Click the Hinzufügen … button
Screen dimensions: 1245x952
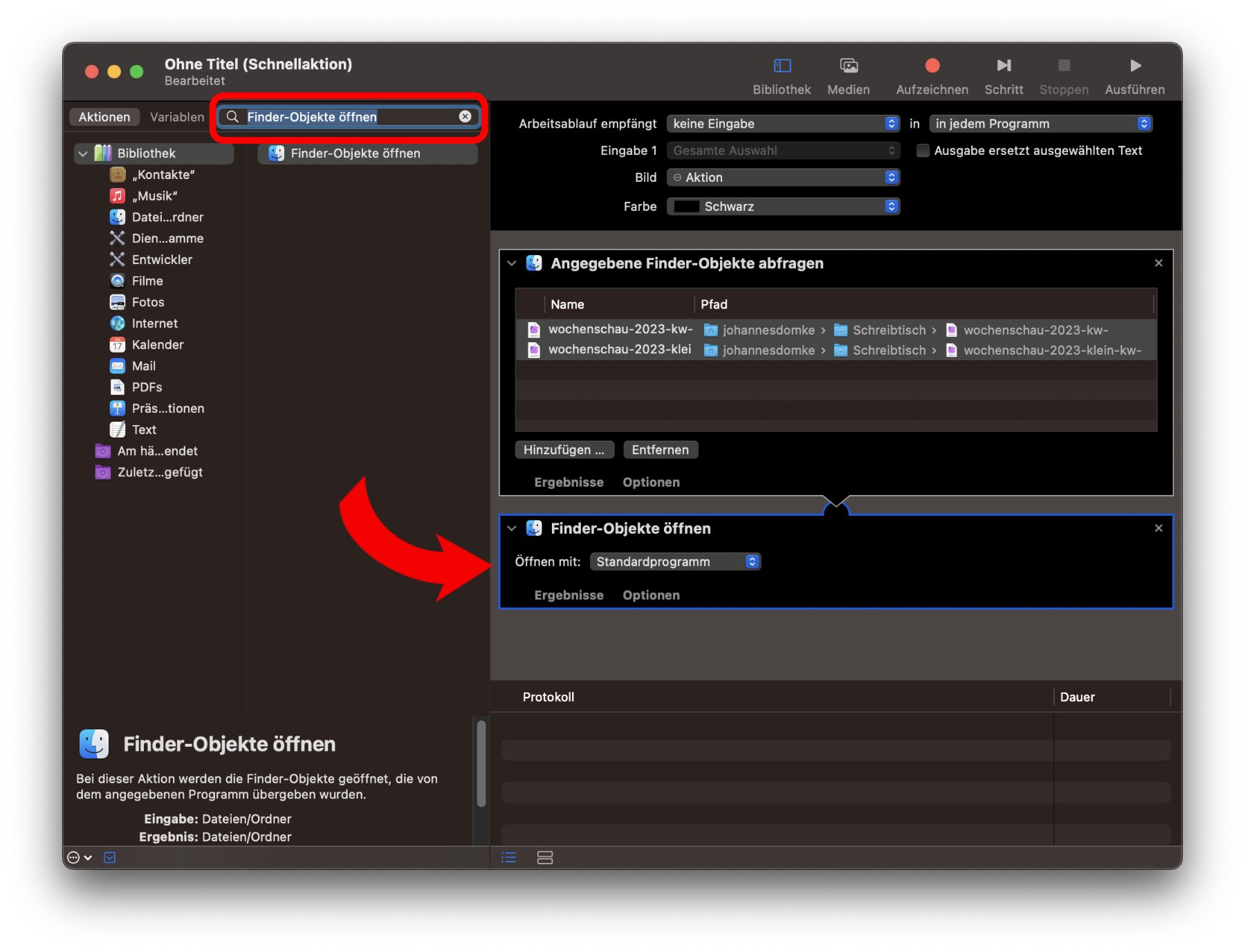(x=564, y=450)
